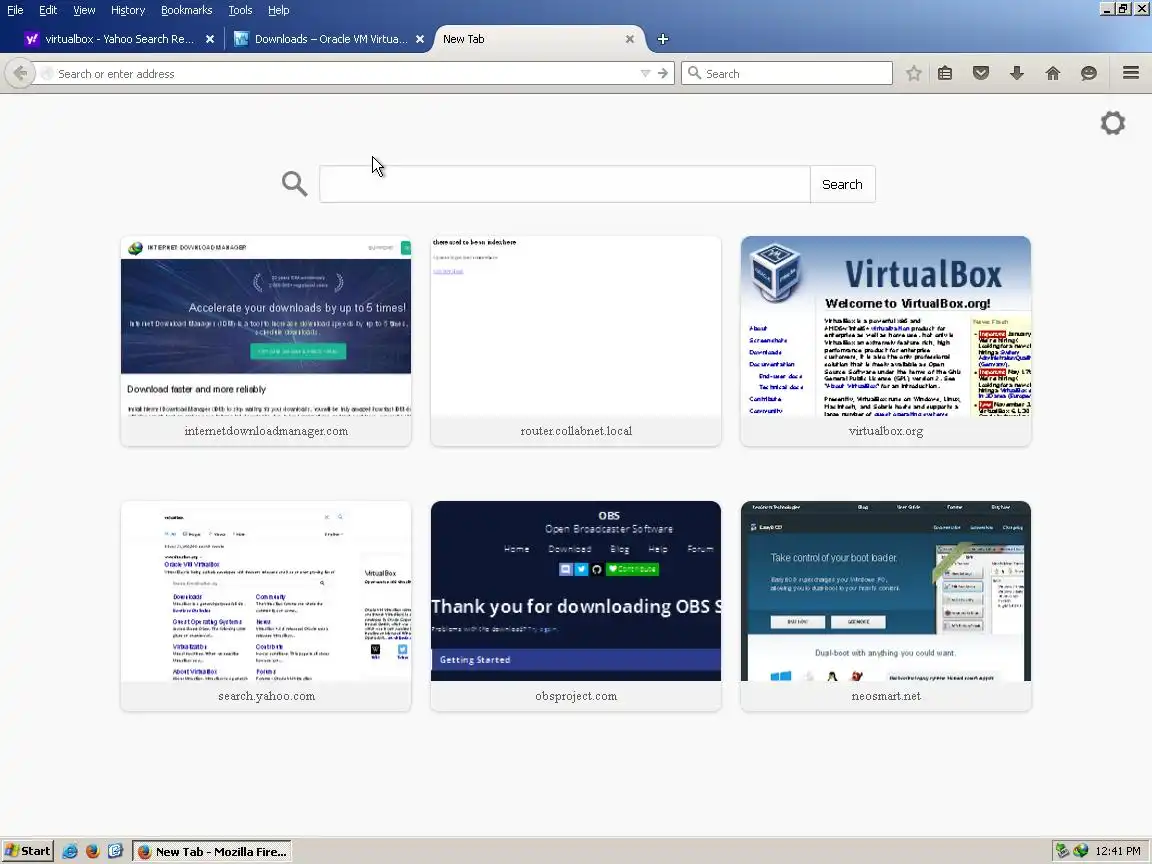The image size is (1152, 864).
Task: Open the Hello chat bubble icon
Action: 1089,73
